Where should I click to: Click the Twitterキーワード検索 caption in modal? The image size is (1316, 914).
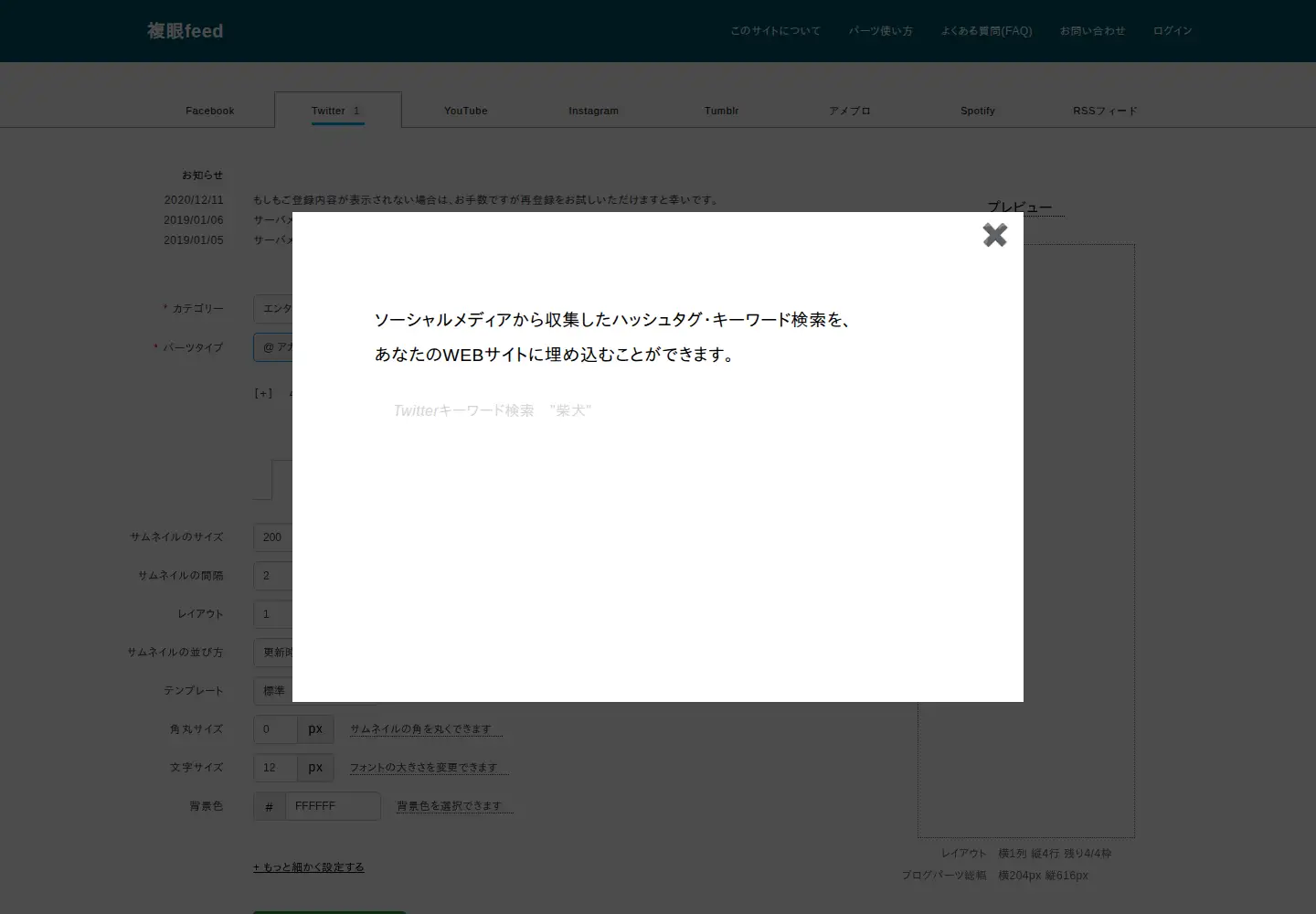click(x=493, y=411)
